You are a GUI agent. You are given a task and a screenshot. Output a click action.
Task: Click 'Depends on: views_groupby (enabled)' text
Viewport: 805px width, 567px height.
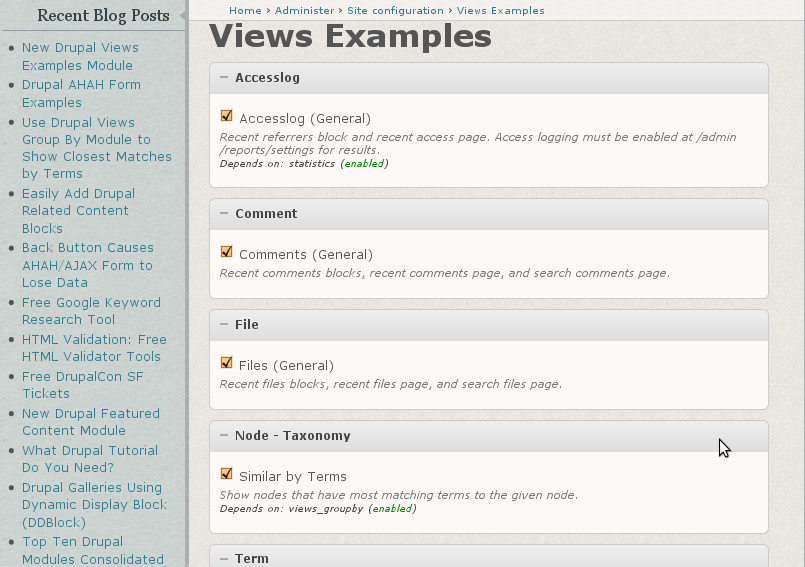coord(318,508)
